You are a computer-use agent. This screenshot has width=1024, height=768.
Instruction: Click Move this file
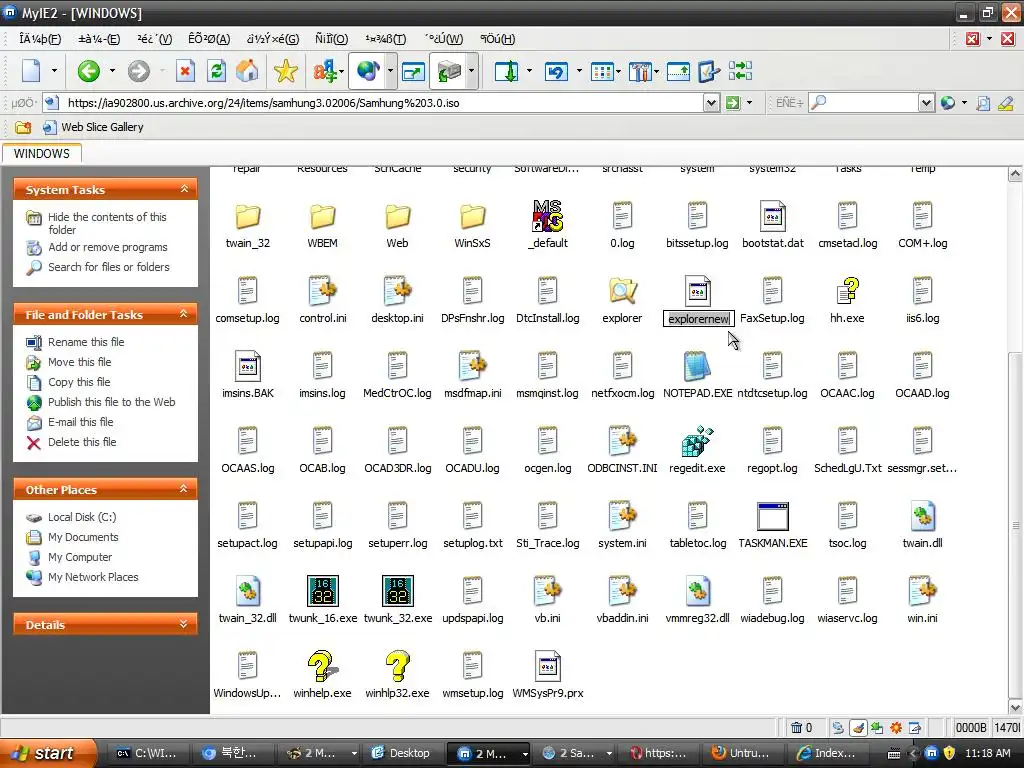pyautogui.click(x=80, y=362)
